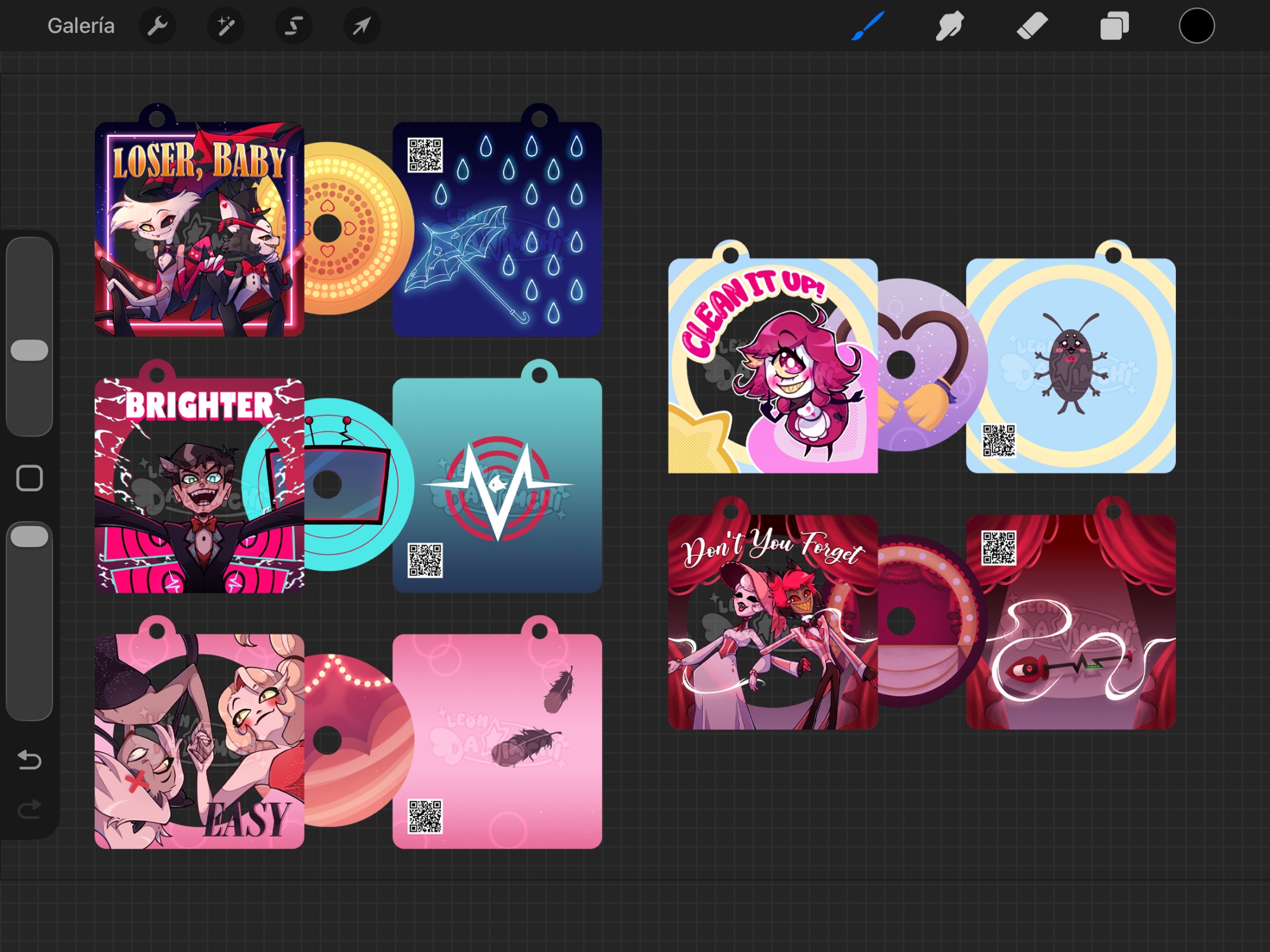Activate the Transform arrow tool
1270x952 pixels.
[361, 26]
